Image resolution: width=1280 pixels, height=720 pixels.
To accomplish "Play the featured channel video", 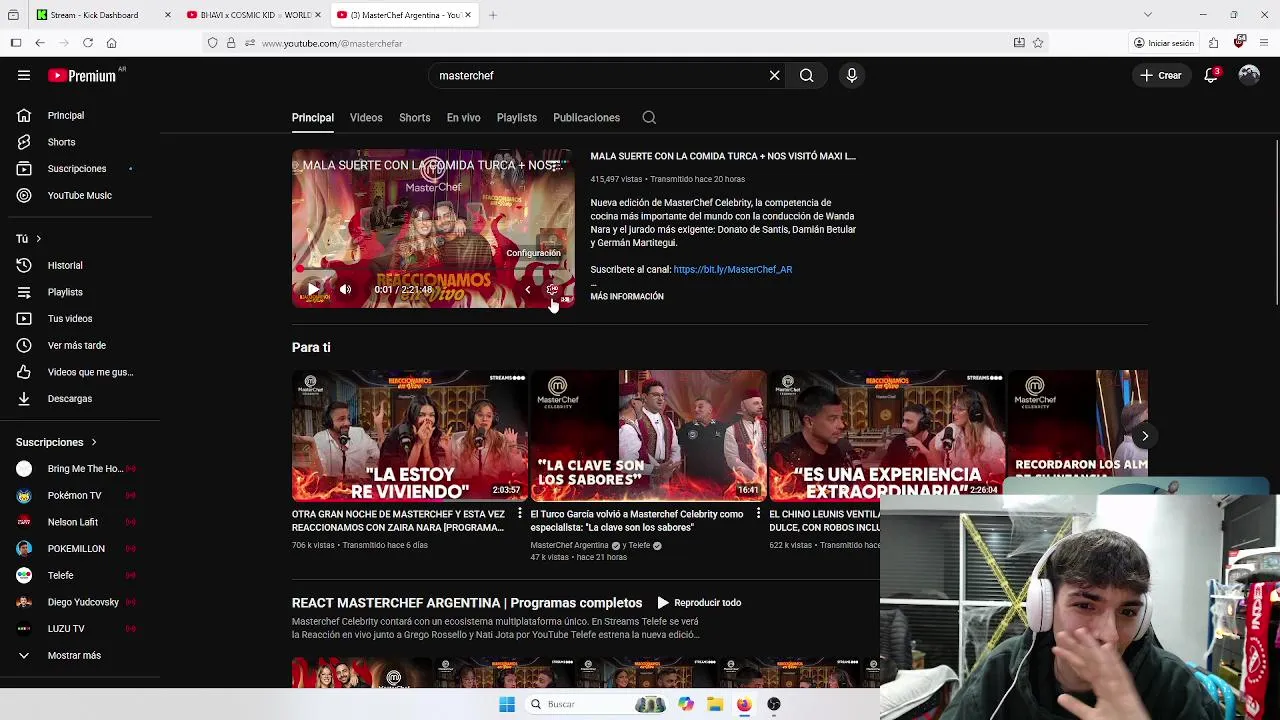I will click(x=313, y=290).
